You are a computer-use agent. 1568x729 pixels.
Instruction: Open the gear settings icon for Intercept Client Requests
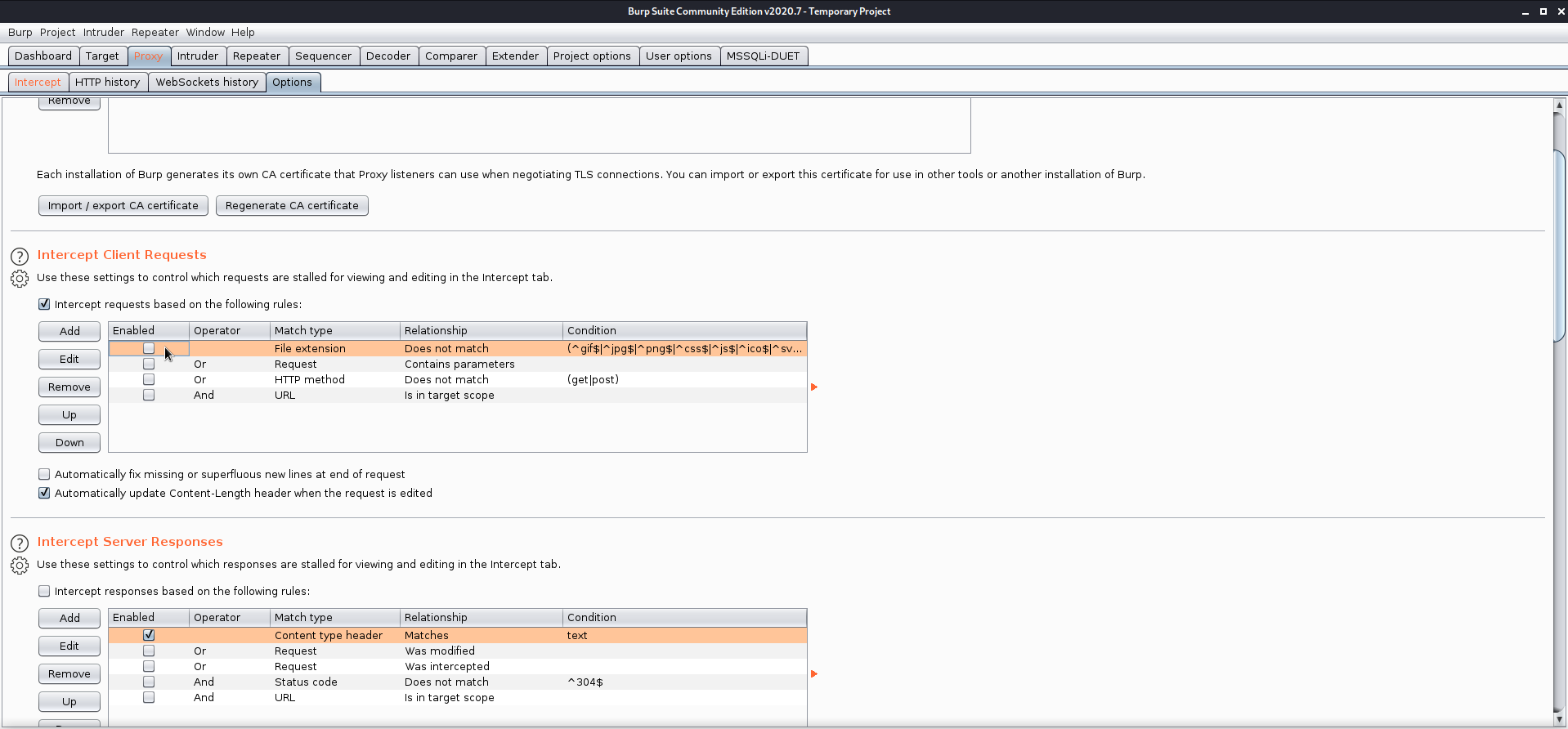(x=20, y=279)
